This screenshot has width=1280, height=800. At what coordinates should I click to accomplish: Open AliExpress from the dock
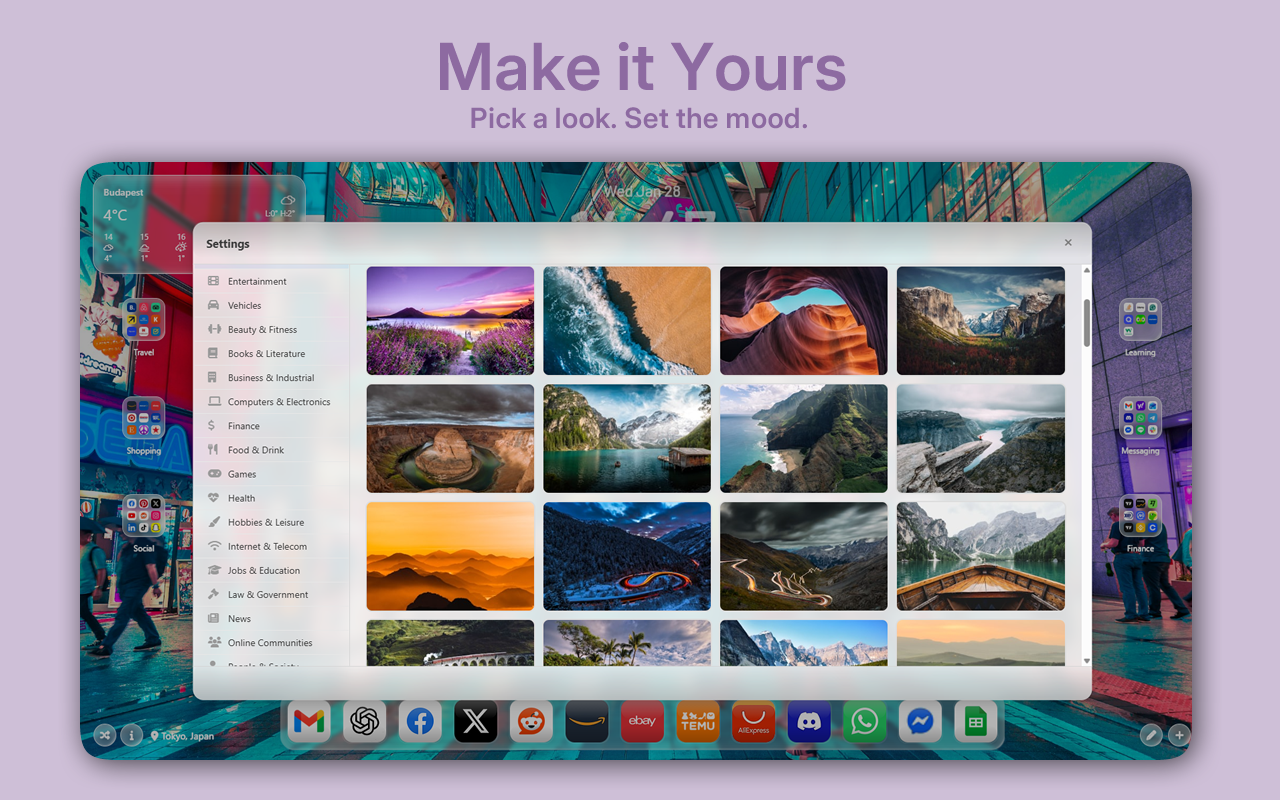753,721
